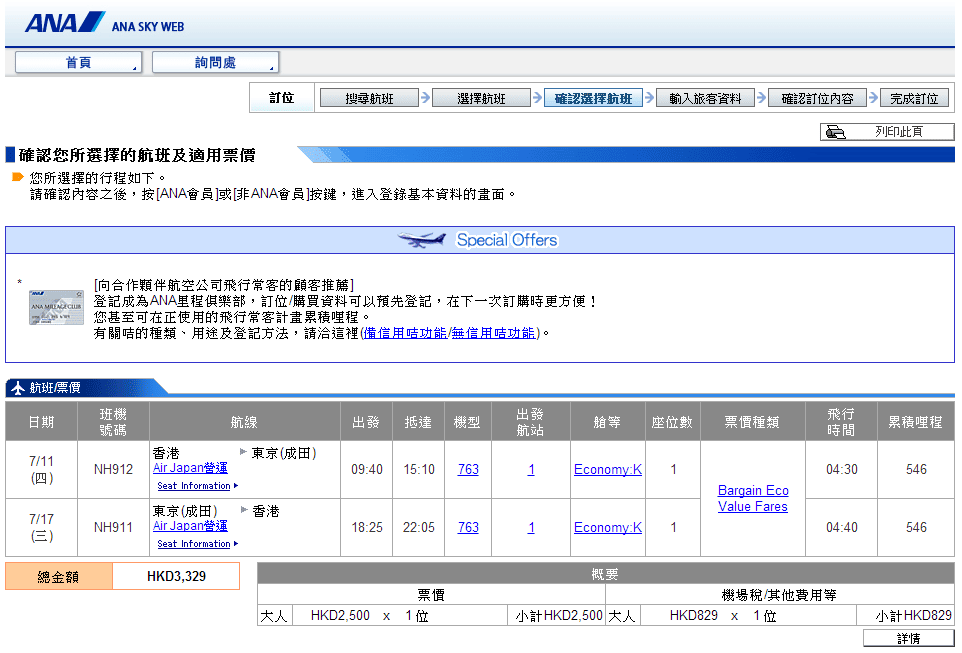
Task: Open the 備信用咭功能 link
Action: [x=404, y=333]
